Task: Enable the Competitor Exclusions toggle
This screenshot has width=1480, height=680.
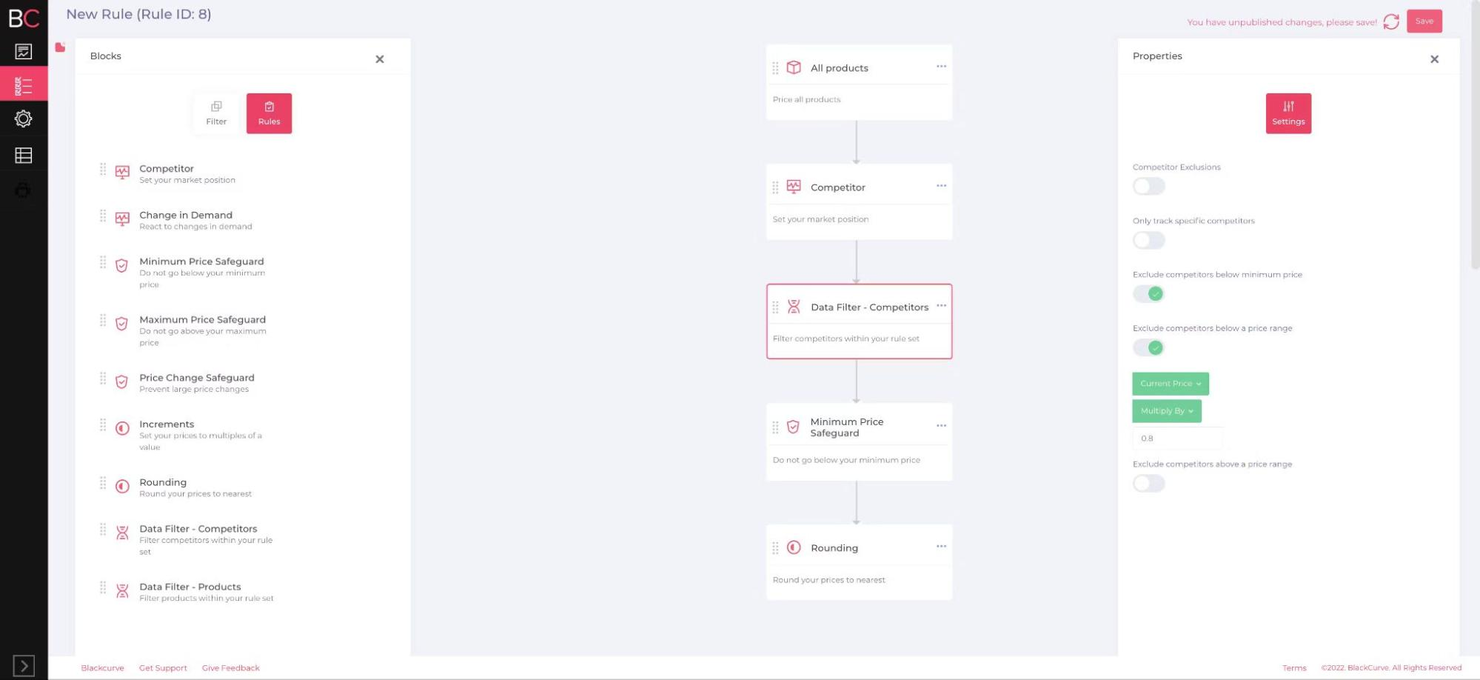Action: (1147, 186)
